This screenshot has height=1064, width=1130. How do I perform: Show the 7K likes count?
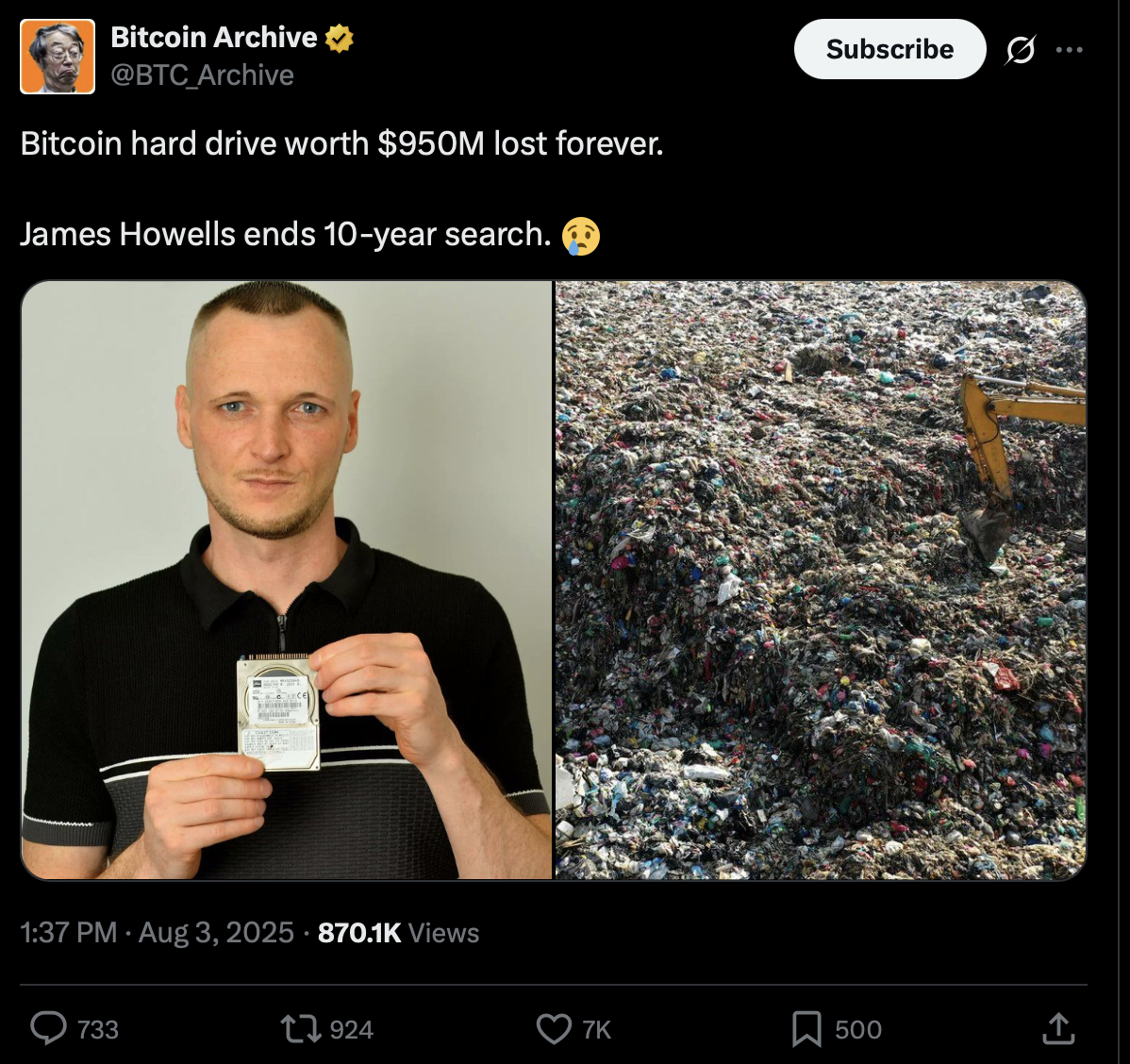[x=597, y=1029]
